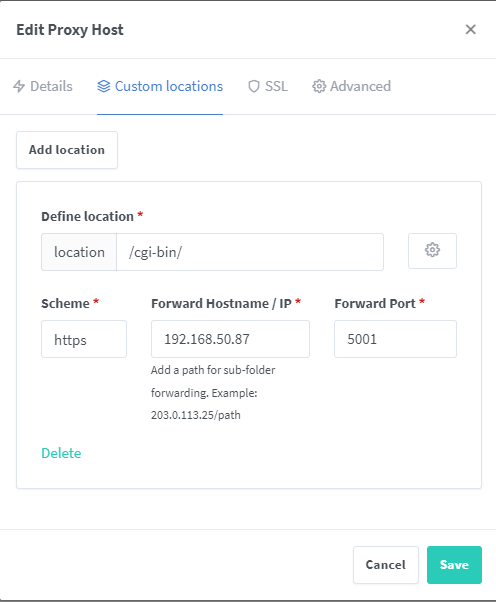Viewport: 496px width, 602px height.
Task: Click the Forward Port field showing 5001
Action: click(x=395, y=339)
